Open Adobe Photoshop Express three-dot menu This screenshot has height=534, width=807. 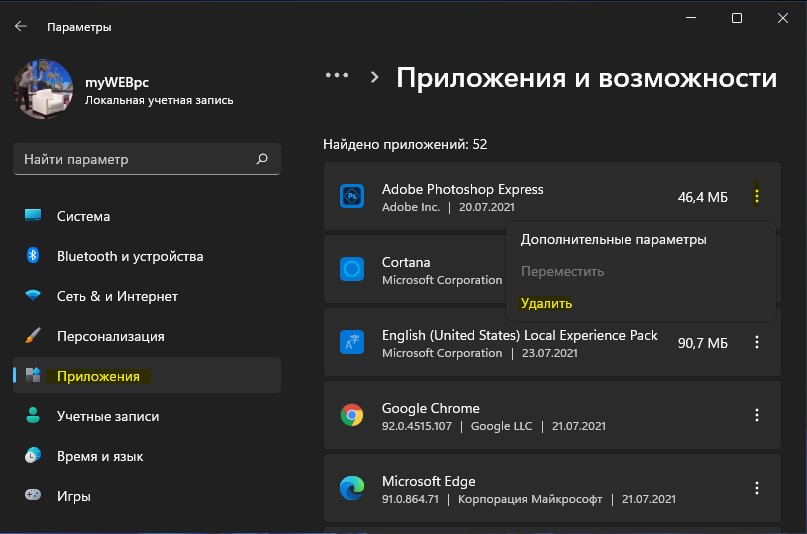pyautogui.click(x=757, y=196)
